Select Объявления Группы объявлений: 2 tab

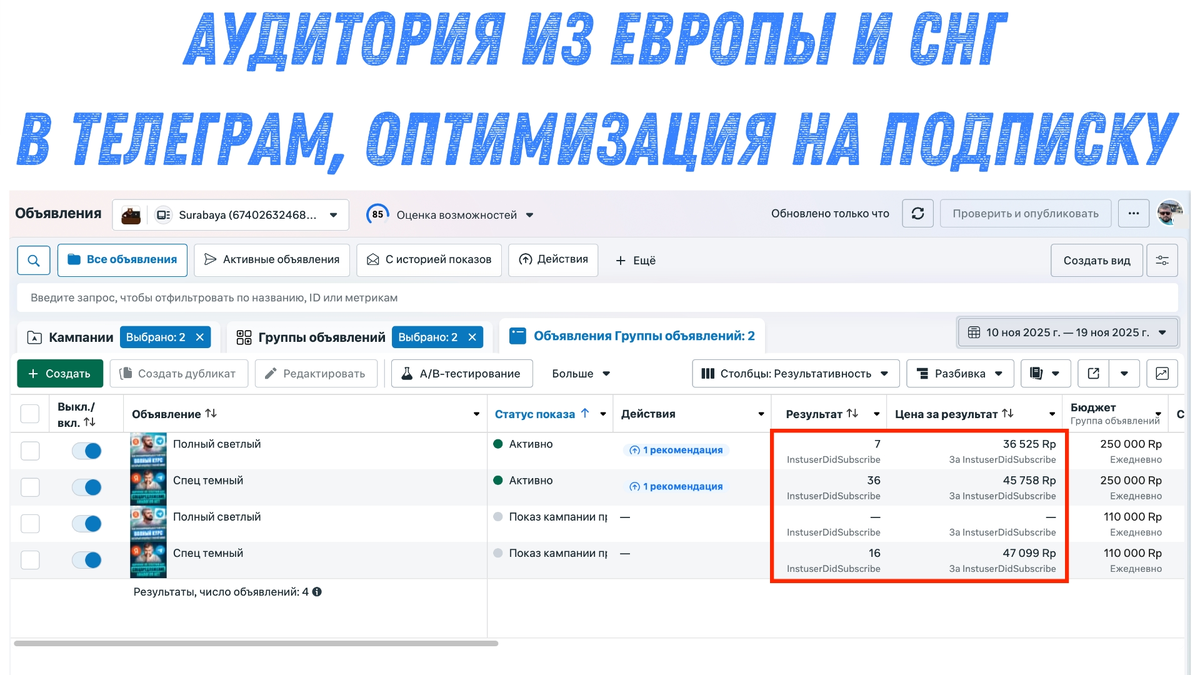[632, 336]
